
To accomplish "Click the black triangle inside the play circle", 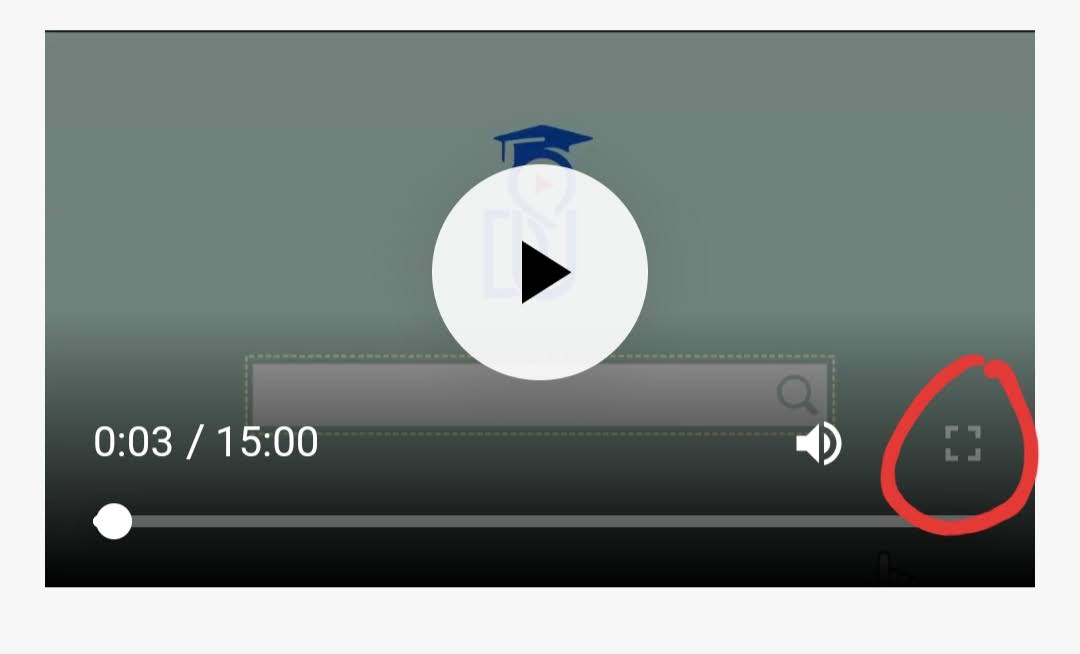I will tap(544, 273).
